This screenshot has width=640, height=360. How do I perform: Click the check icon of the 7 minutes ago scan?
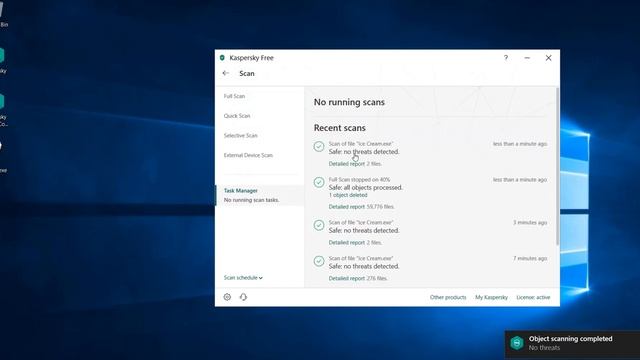[319, 261]
